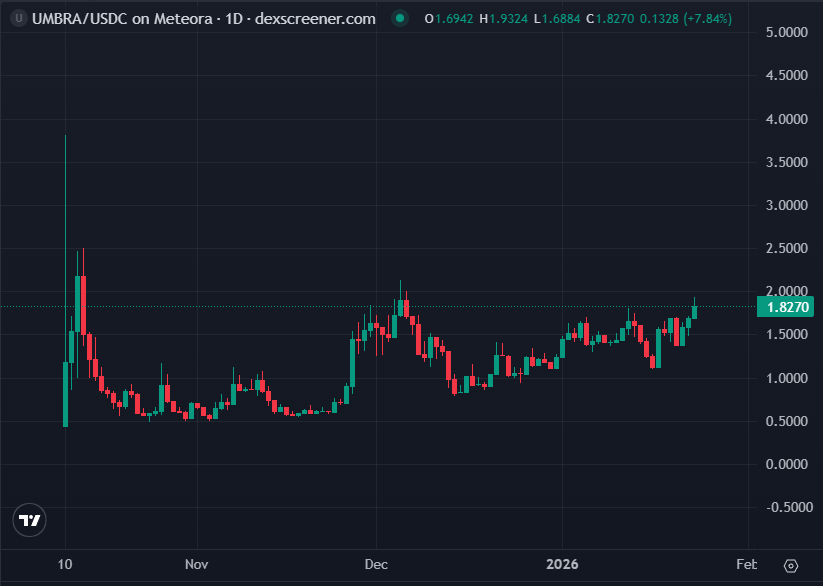
Task: Click the open value O1.6942
Action: 449,19
